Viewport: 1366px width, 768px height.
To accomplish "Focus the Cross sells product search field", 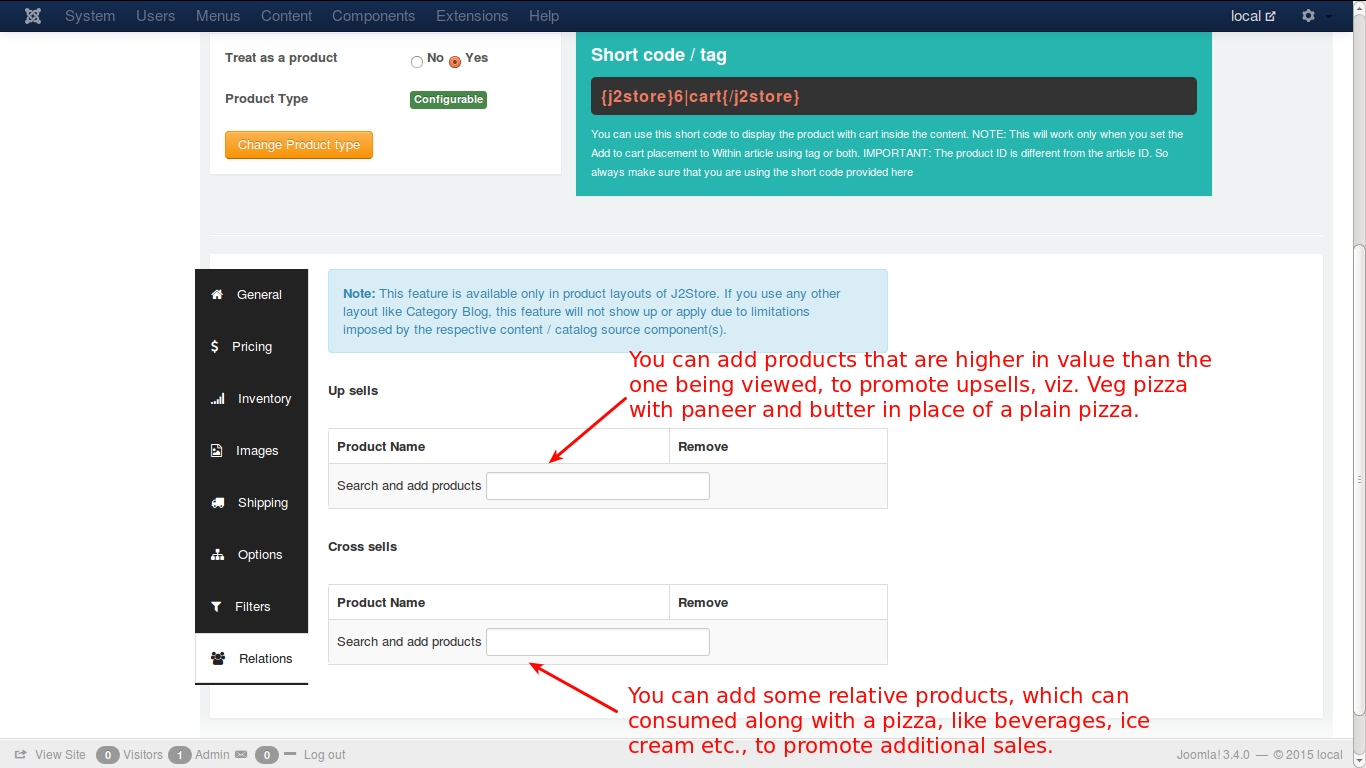I will click(598, 642).
